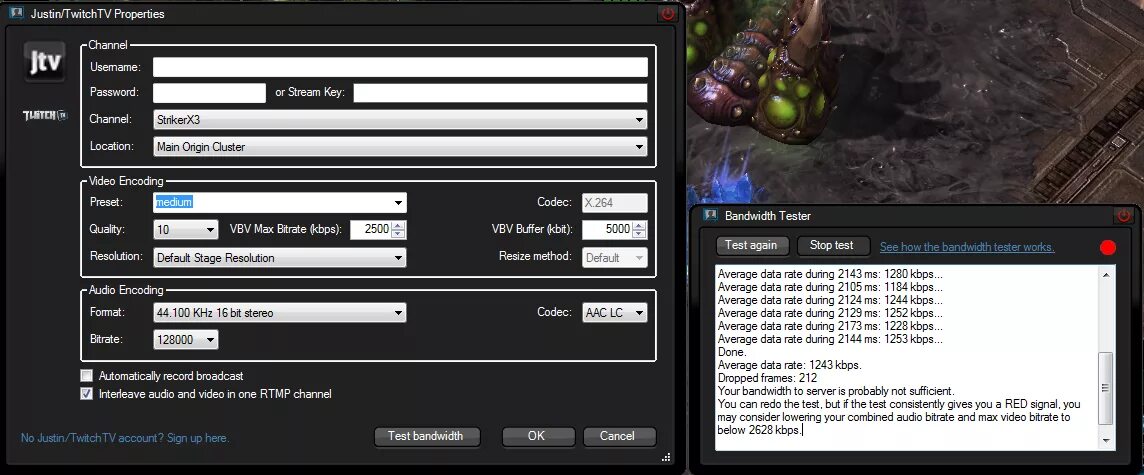Increase VBV Buffer with up arrow
1144x475 pixels.
[639, 225]
